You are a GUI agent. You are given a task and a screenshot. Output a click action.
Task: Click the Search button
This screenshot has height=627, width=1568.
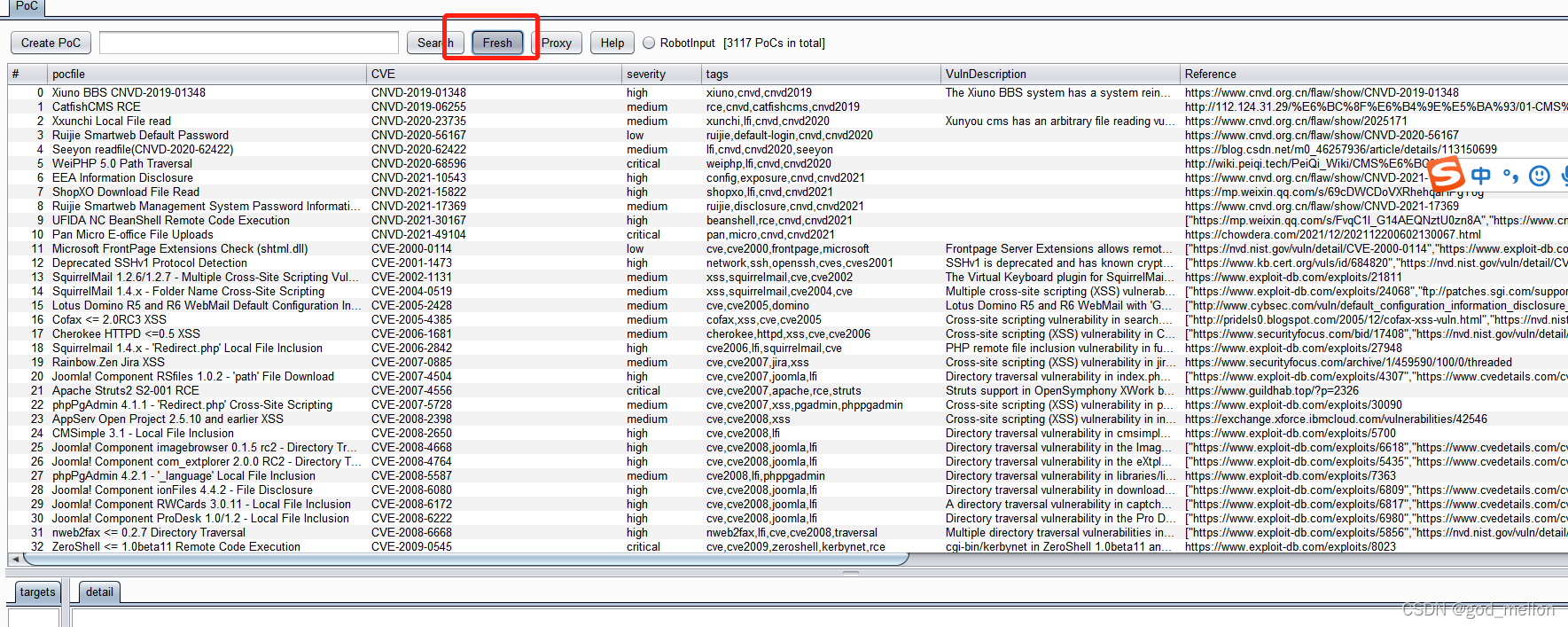[435, 43]
